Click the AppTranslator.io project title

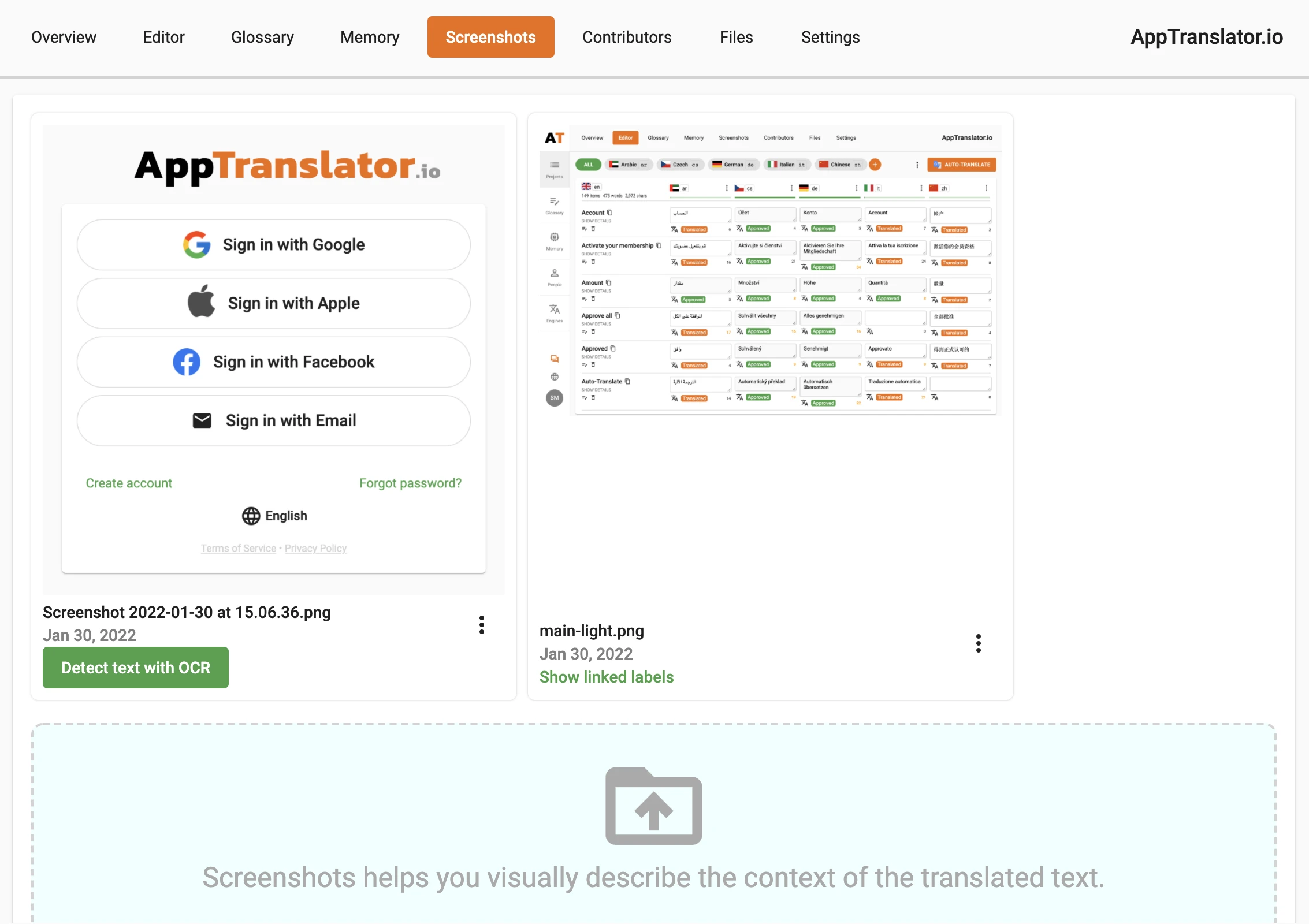click(x=1207, y=37)
